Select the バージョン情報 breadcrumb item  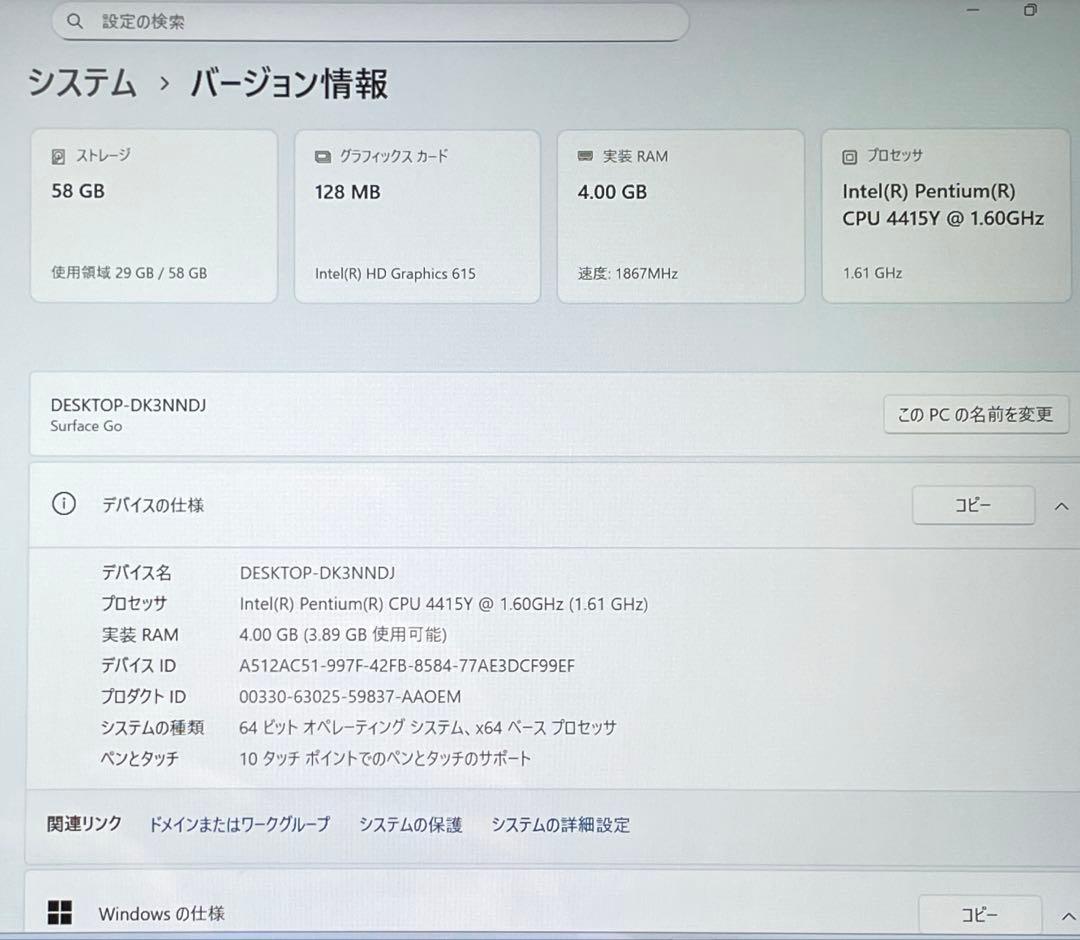(x=287, y=85)
